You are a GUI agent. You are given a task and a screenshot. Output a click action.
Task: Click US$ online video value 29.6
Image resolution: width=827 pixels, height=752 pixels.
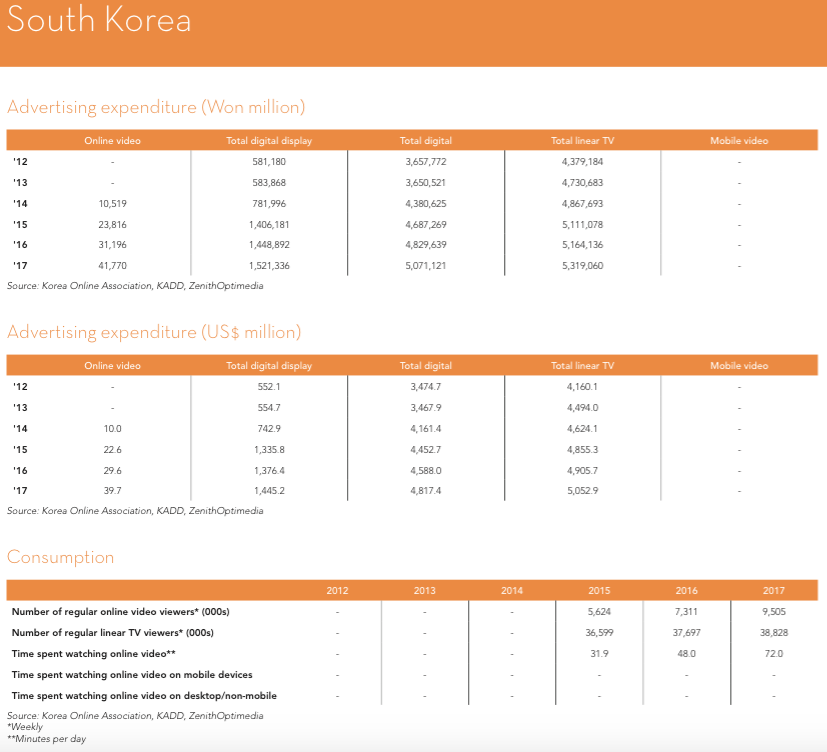(112, 470)
